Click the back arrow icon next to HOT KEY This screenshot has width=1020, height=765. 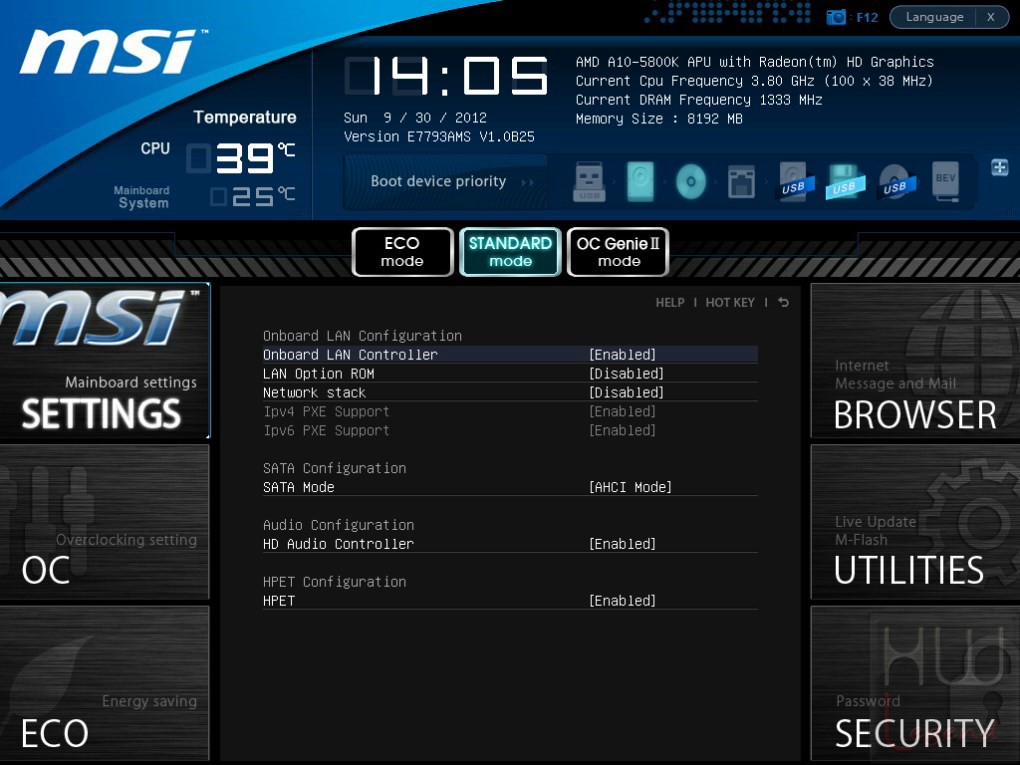(783, 302)
